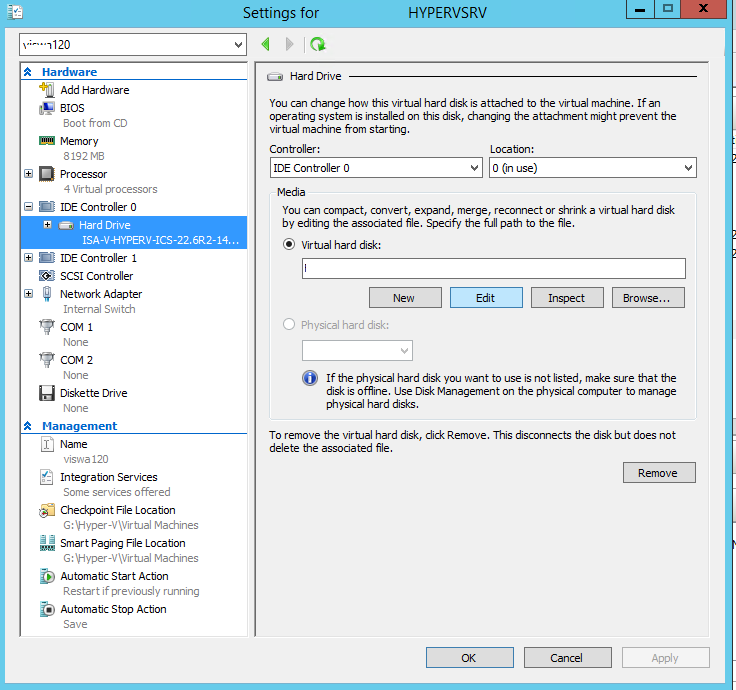
Task: Select the BIOS tree item
Action: [x=72, y=108]
